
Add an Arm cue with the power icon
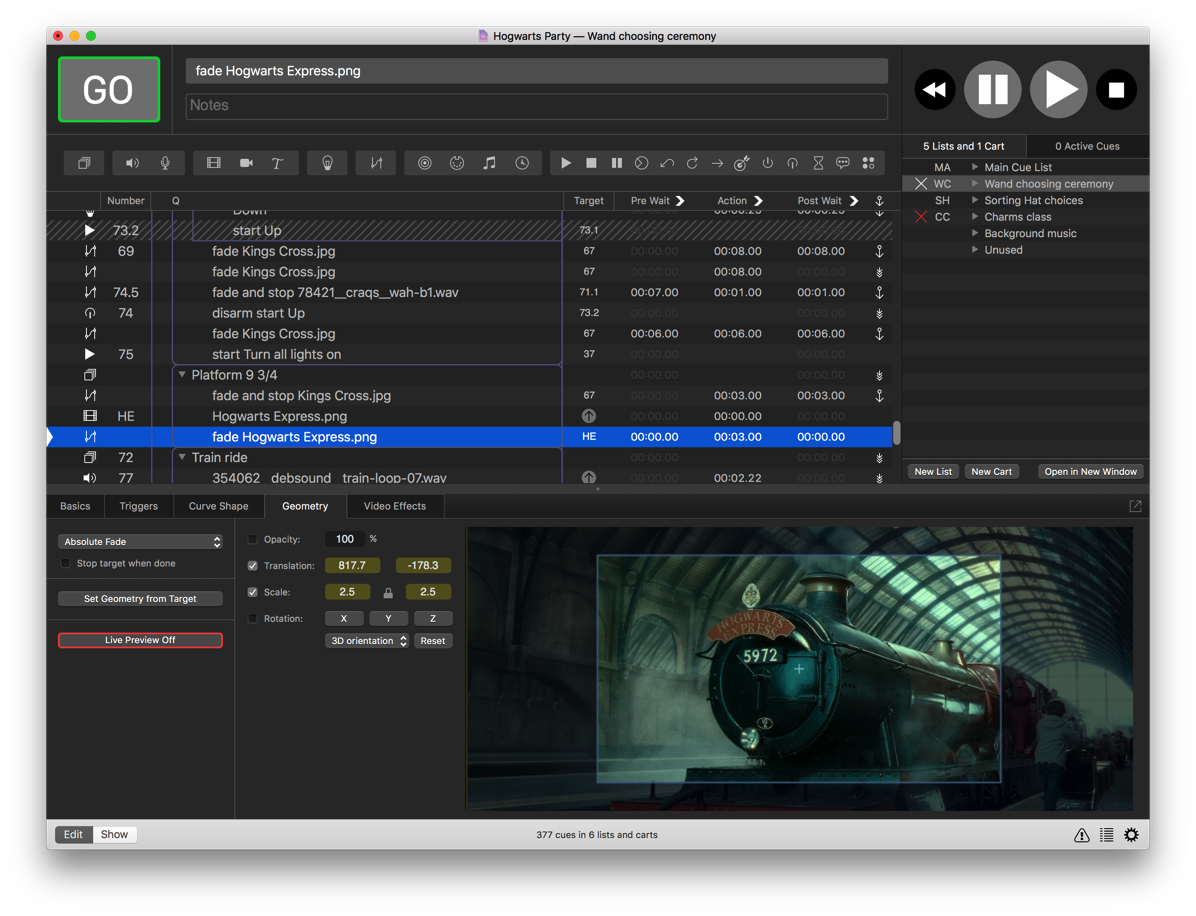click(x=767, y=163)
